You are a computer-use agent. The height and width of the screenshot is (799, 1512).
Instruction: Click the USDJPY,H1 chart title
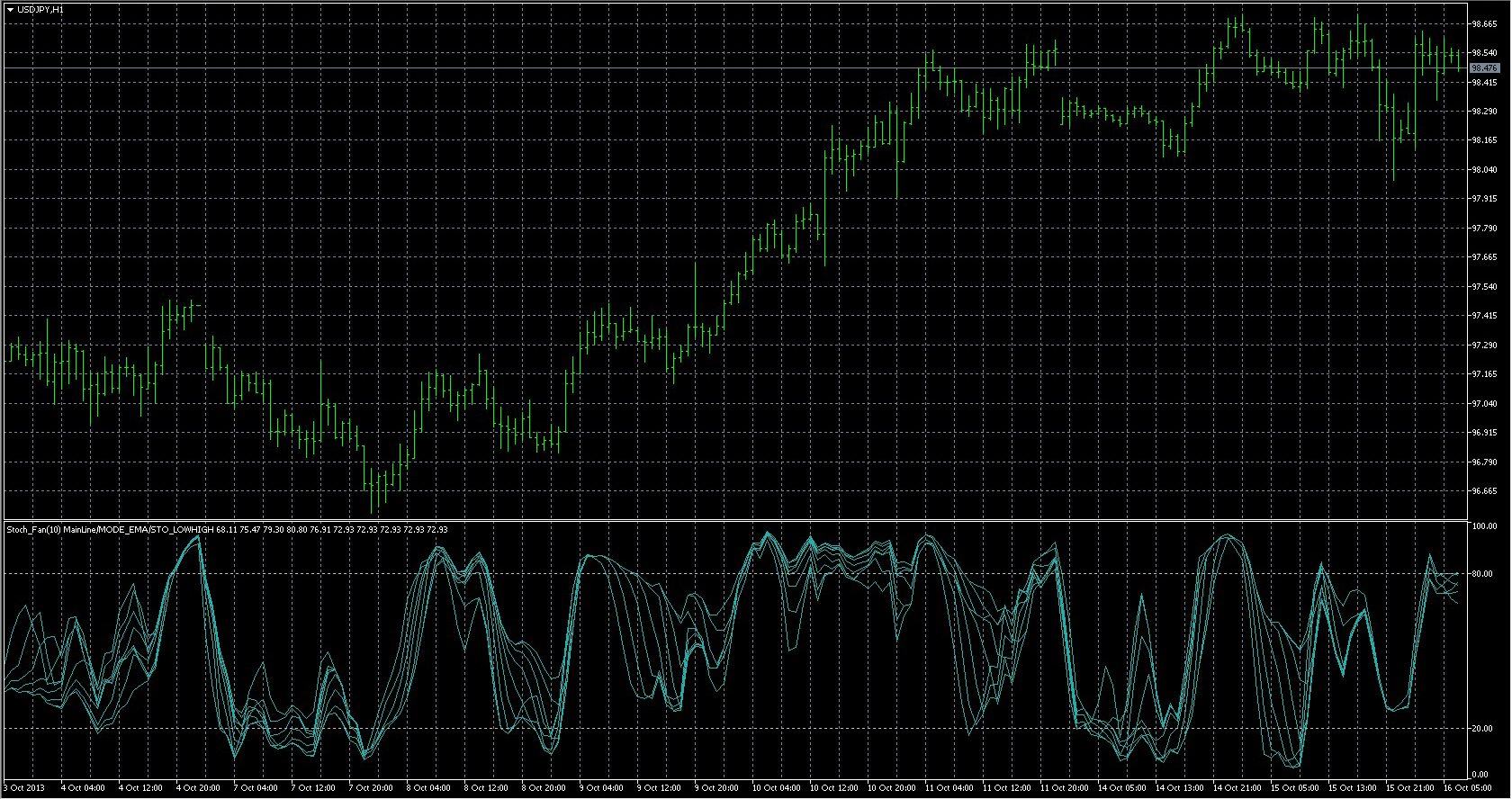(x=40, y=9)
